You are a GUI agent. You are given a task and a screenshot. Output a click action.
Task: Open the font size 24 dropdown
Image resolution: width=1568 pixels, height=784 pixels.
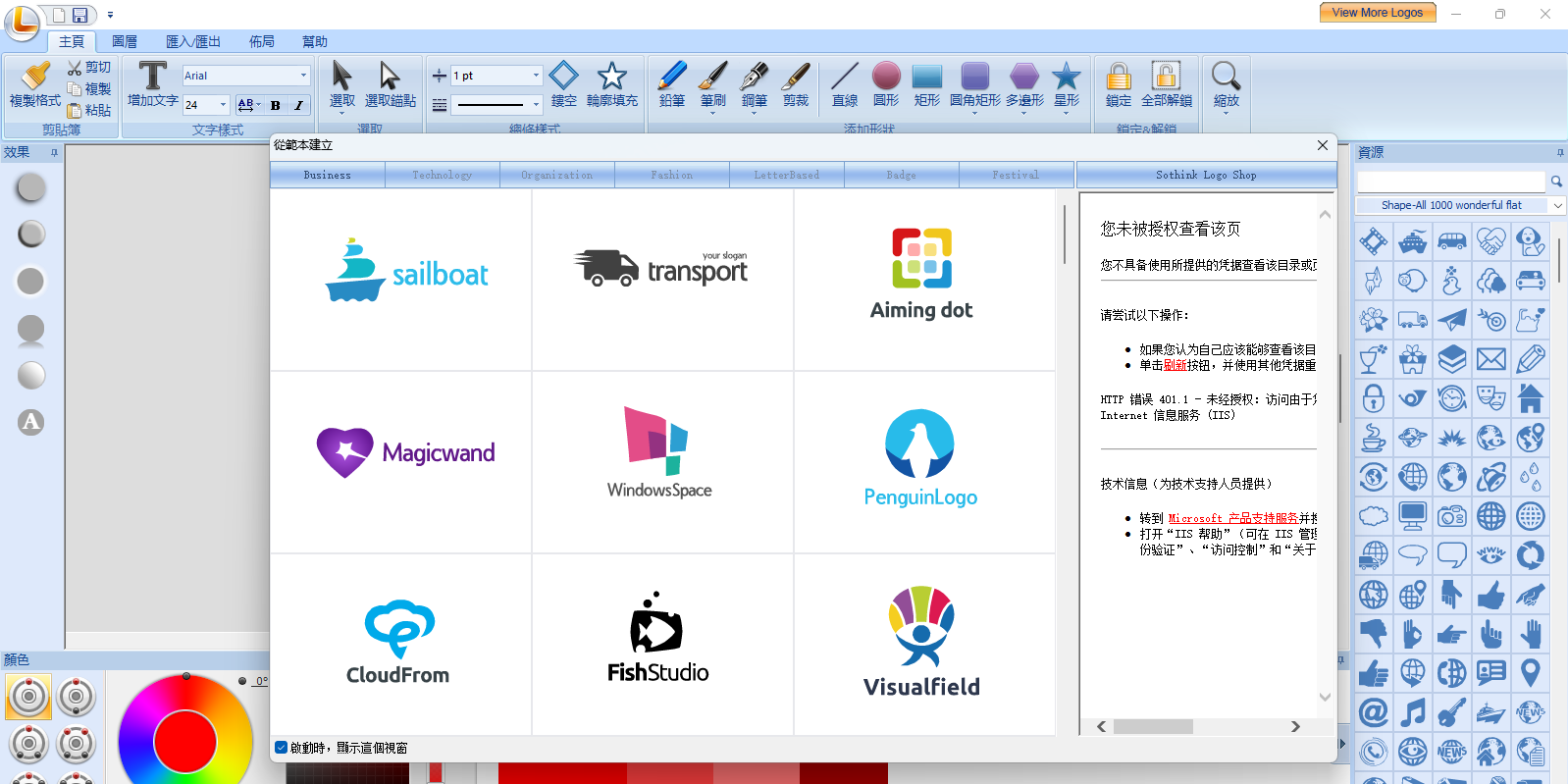224,105
